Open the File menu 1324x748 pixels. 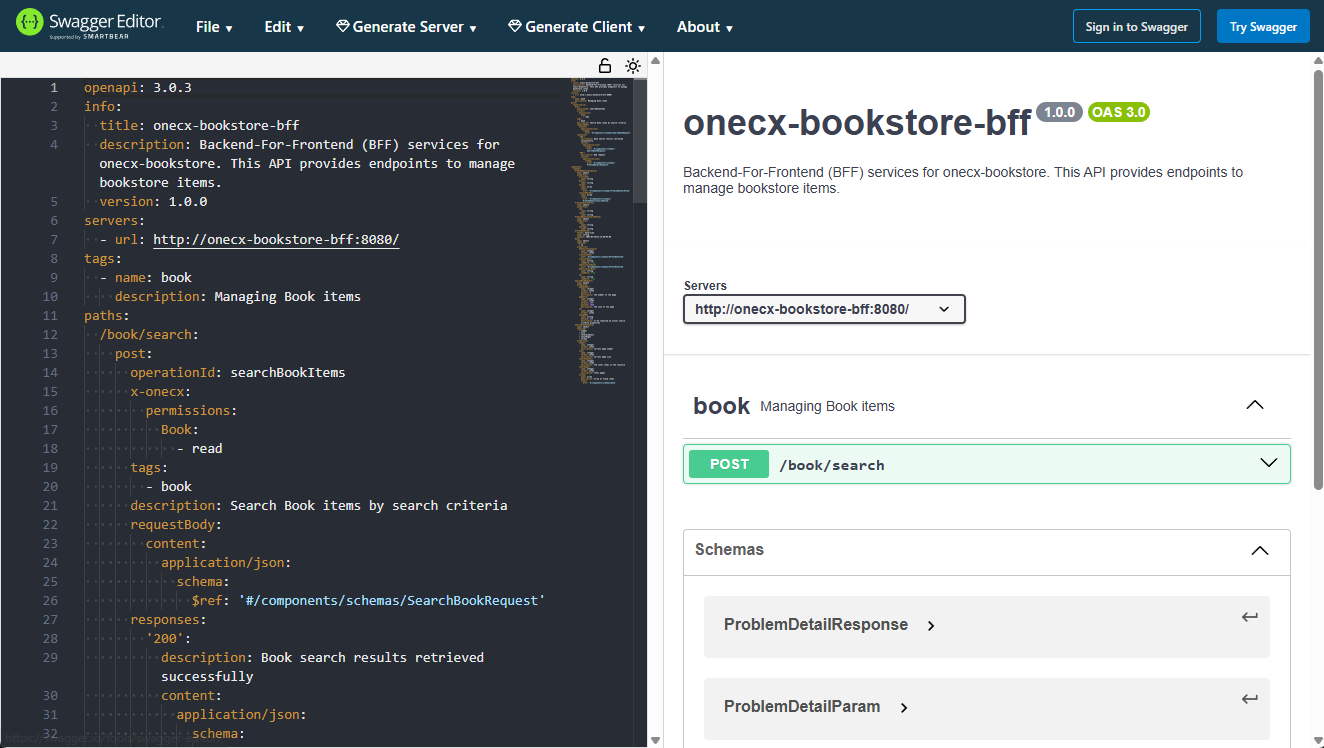tap(214, 26)
